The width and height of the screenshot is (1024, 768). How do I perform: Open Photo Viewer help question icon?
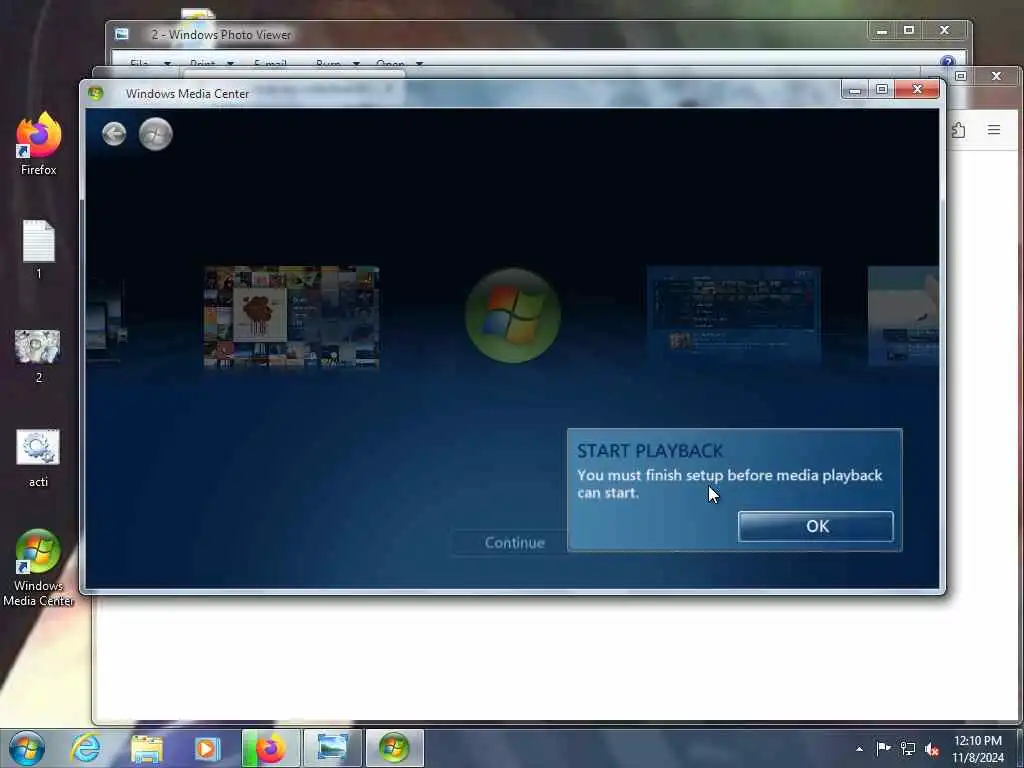[x=948, y=61]
